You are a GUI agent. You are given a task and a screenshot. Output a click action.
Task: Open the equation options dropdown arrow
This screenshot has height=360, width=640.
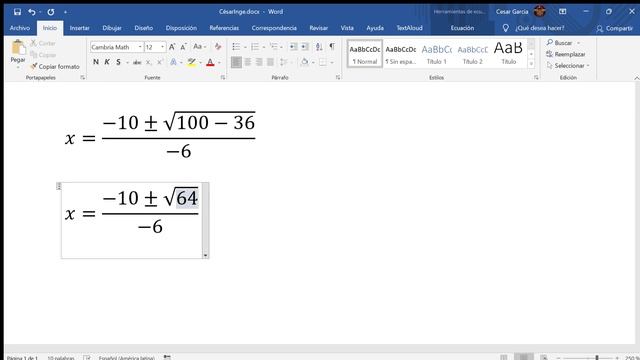(x=205, y=256)
